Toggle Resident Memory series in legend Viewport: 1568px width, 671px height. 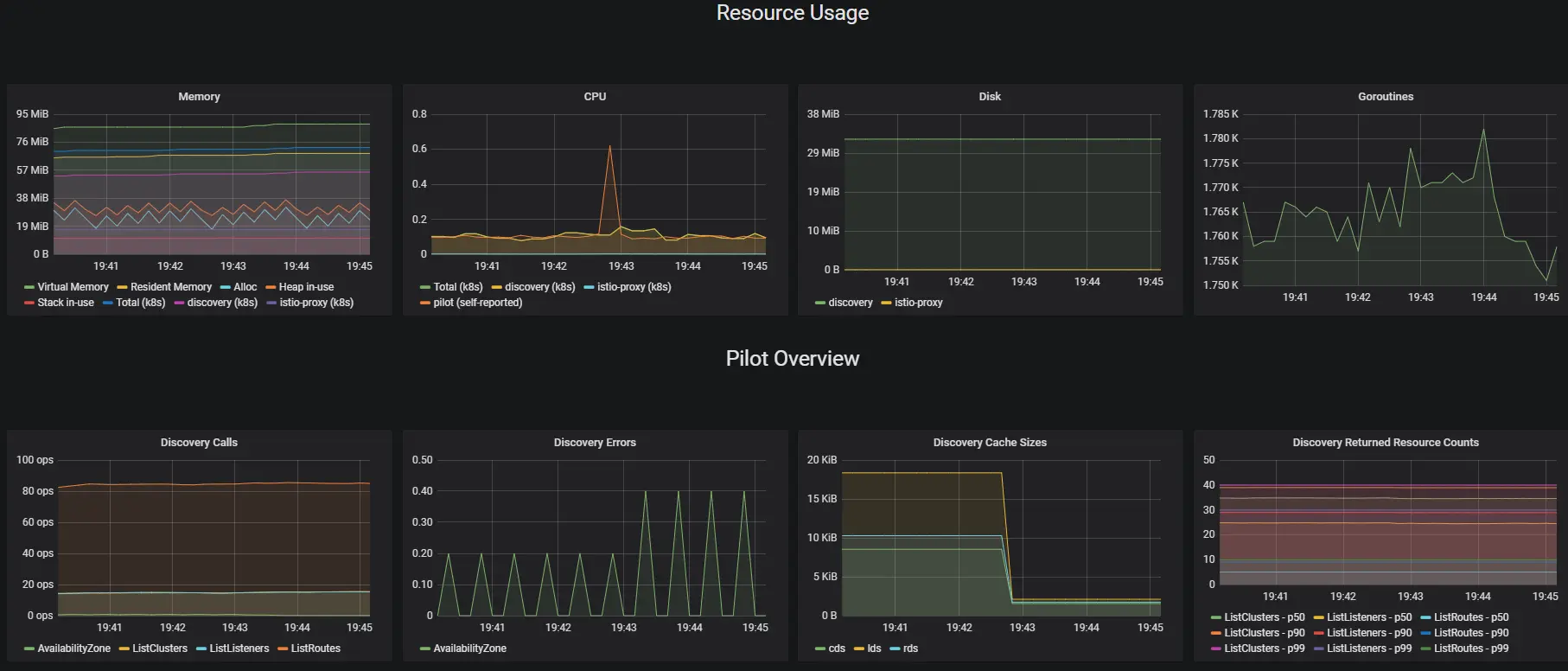[171, 287]
